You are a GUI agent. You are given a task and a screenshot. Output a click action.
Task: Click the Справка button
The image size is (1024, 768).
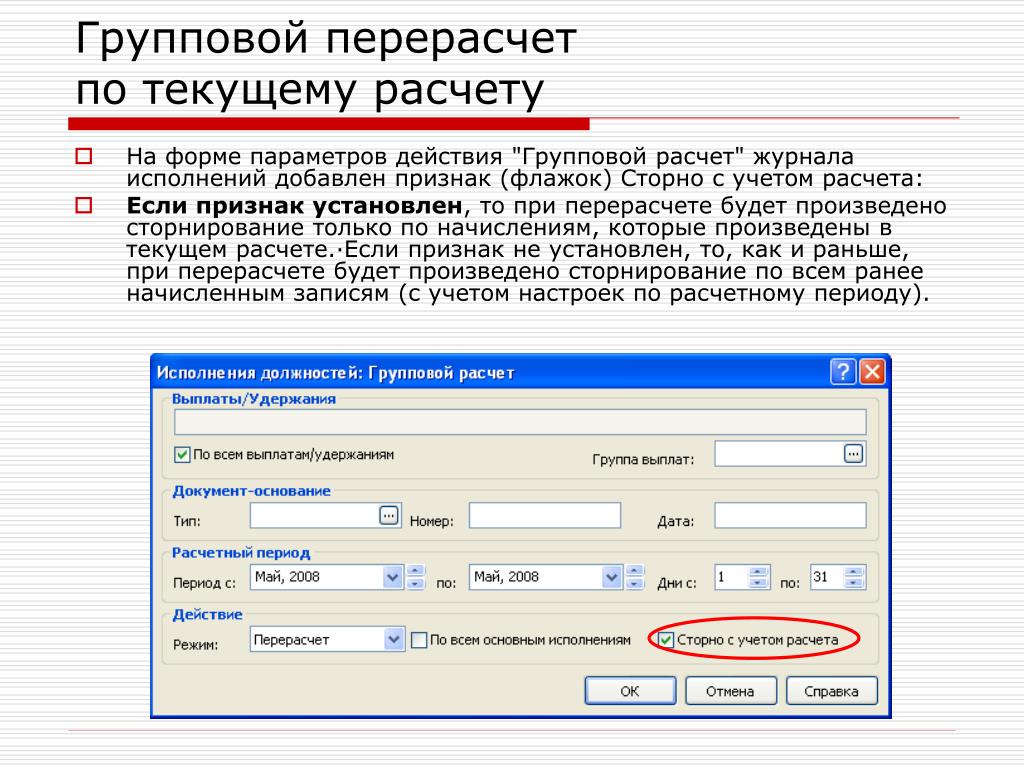pyautogui.click(x=831, y=691)
